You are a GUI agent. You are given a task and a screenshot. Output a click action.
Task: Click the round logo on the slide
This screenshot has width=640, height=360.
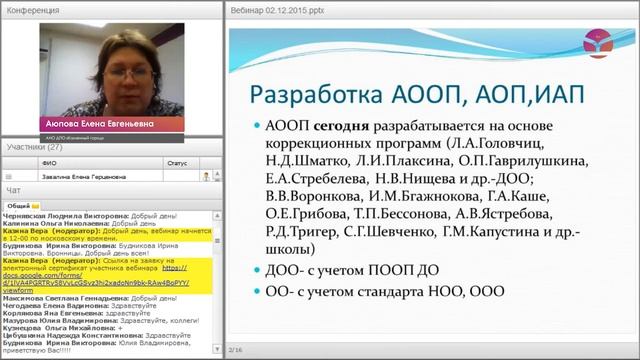pos(598,43)
